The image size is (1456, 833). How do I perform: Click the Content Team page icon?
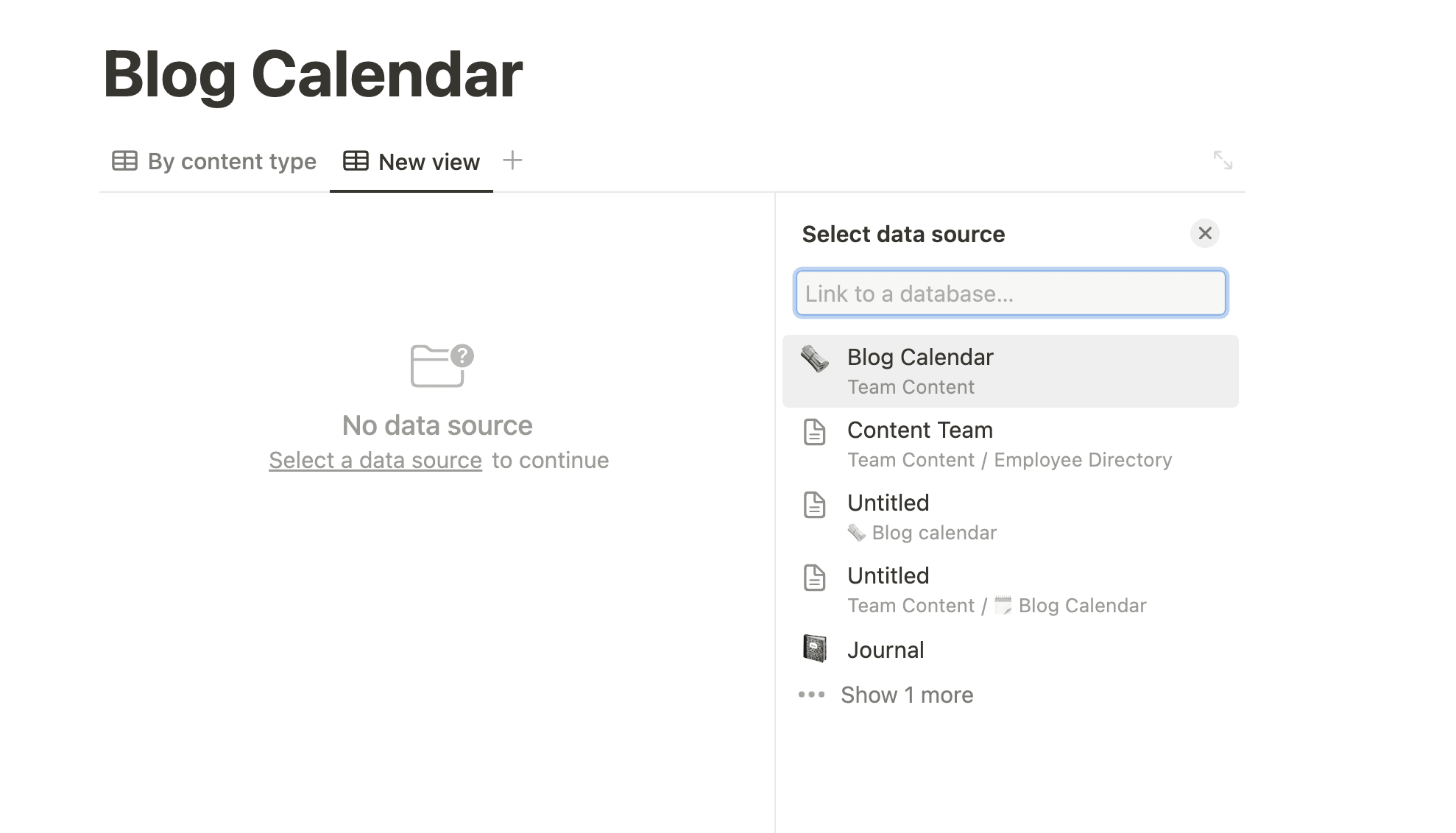(814, 431)
